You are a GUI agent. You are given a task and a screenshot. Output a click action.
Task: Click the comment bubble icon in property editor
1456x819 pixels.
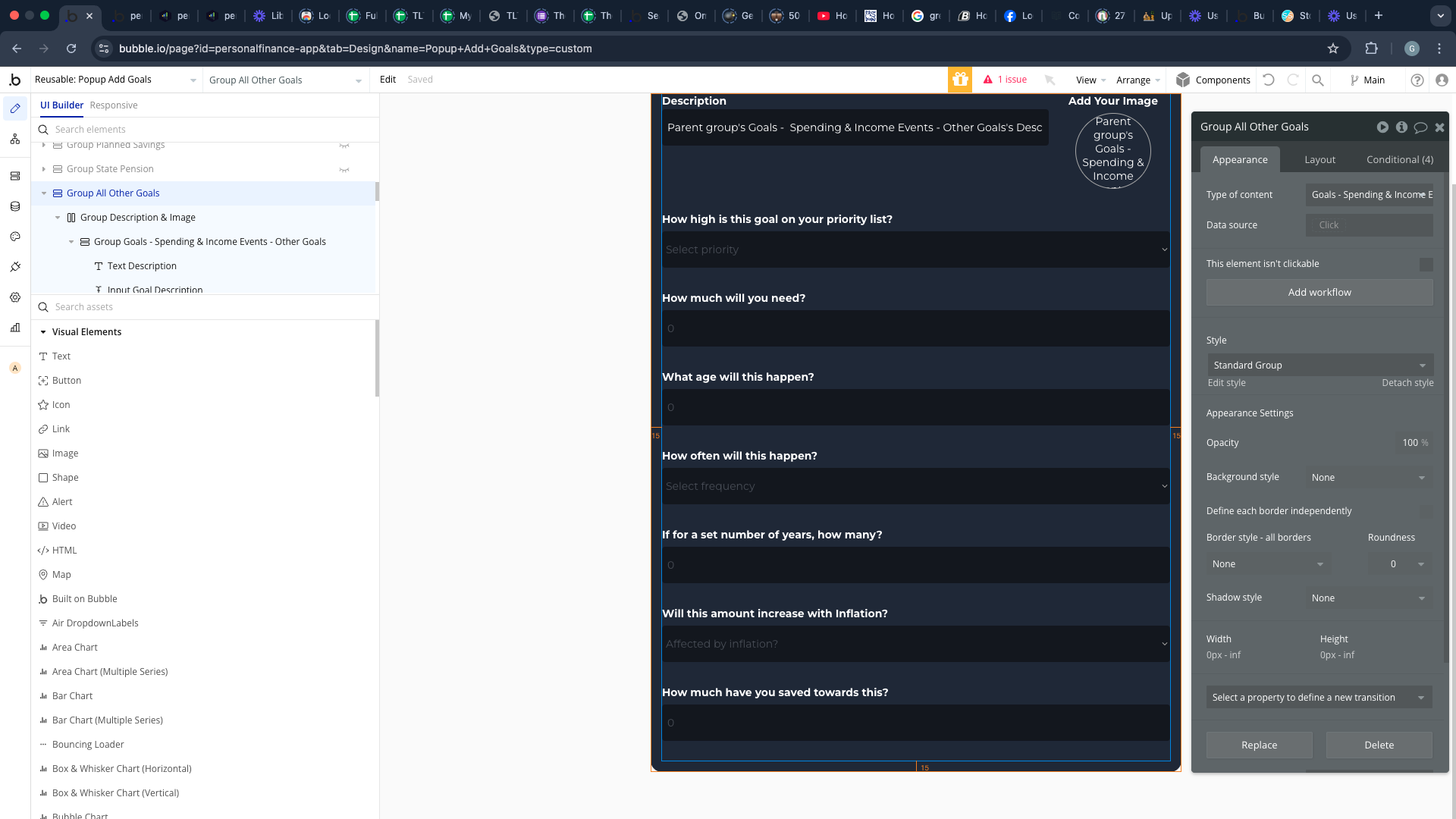tap(1420, 127)
